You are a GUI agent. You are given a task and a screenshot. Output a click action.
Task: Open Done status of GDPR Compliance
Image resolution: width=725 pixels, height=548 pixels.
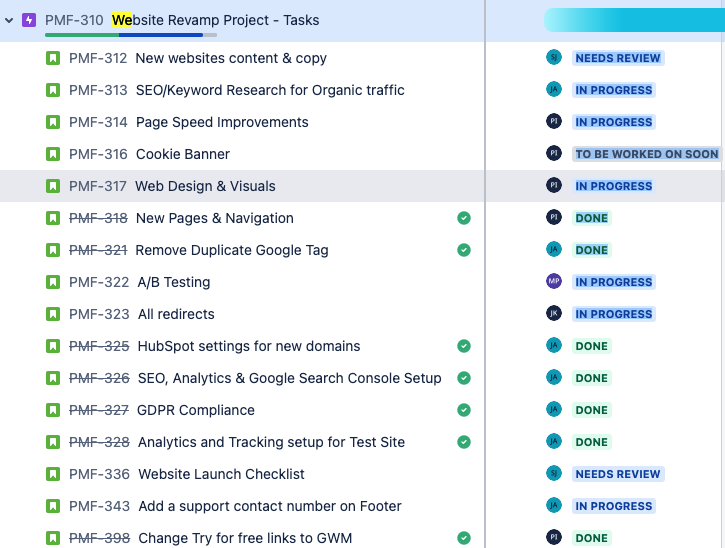pos(592,410)
